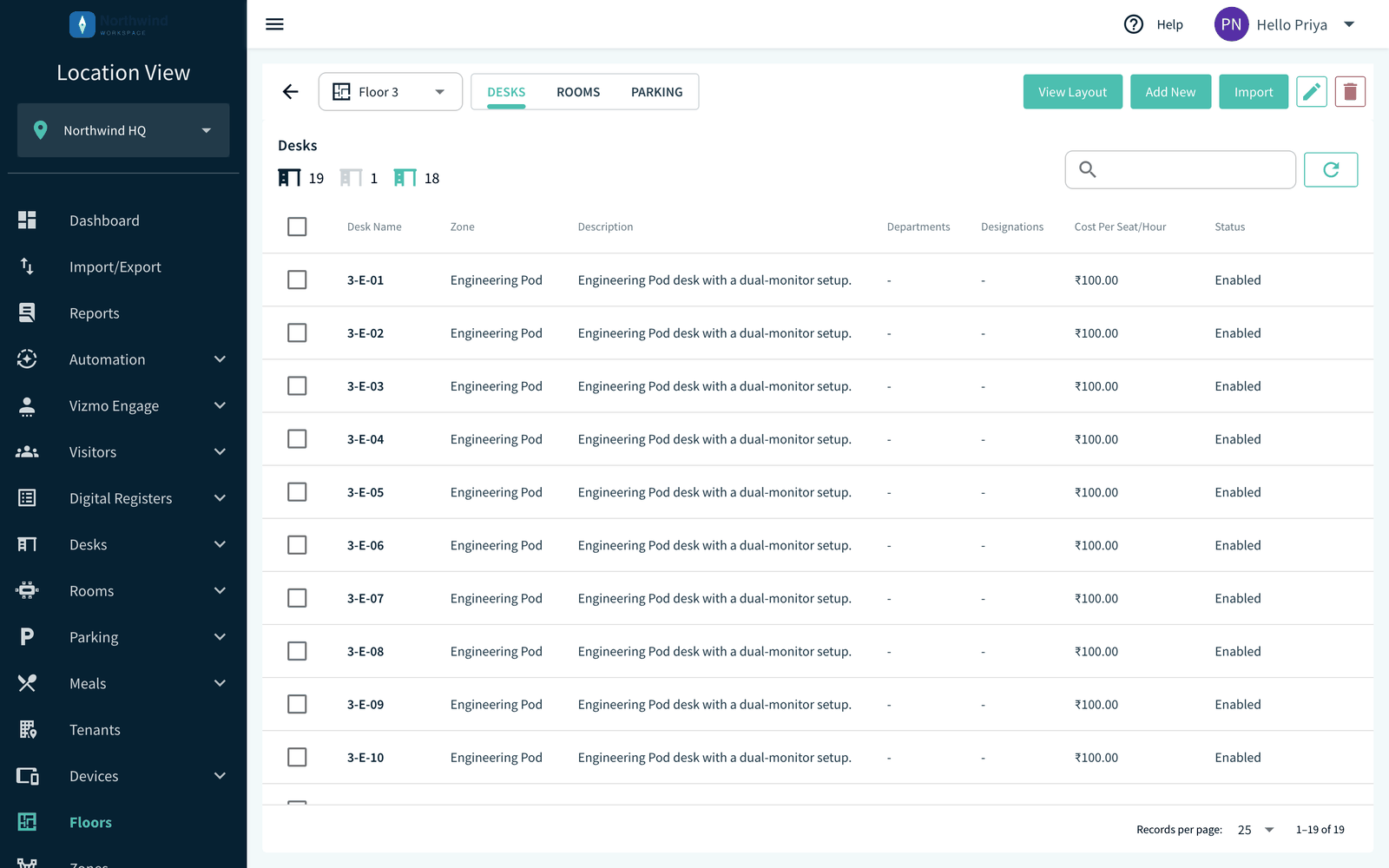The width and height of the screenshot is (1389, 868).
Task: Click the green pencil edit icon
Action: pyautogui.click(x=1312, y=92)
